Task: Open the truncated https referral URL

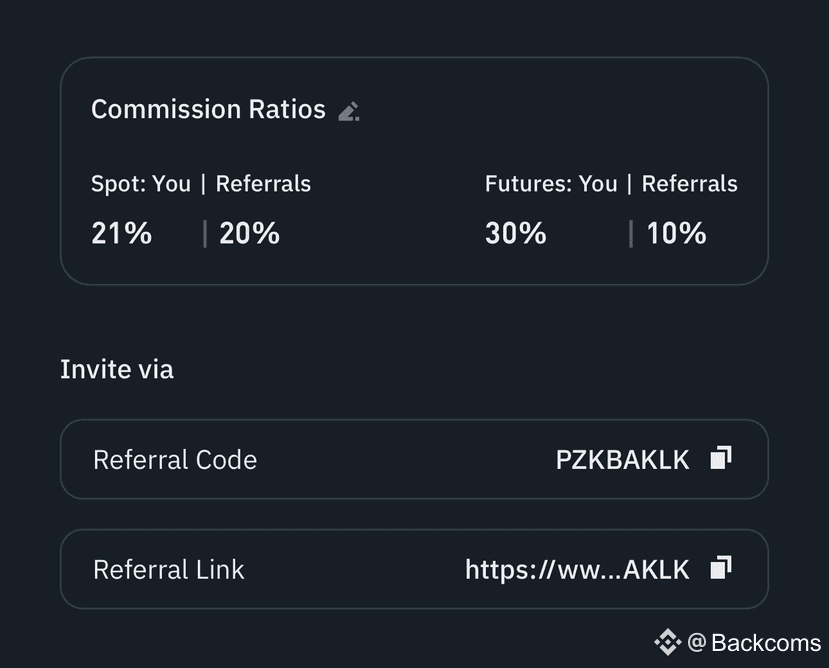Action: pyautogui.click(x=577, y=570)
